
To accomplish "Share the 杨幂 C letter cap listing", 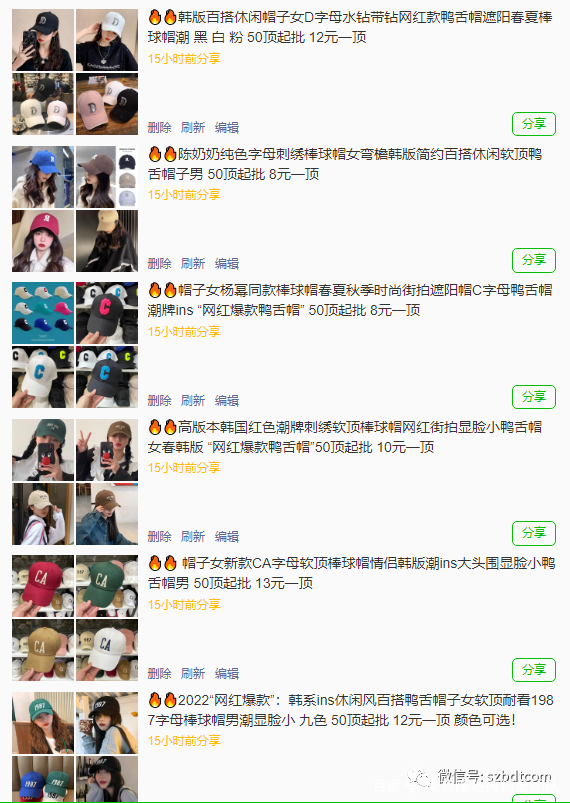I will (534, 397).
